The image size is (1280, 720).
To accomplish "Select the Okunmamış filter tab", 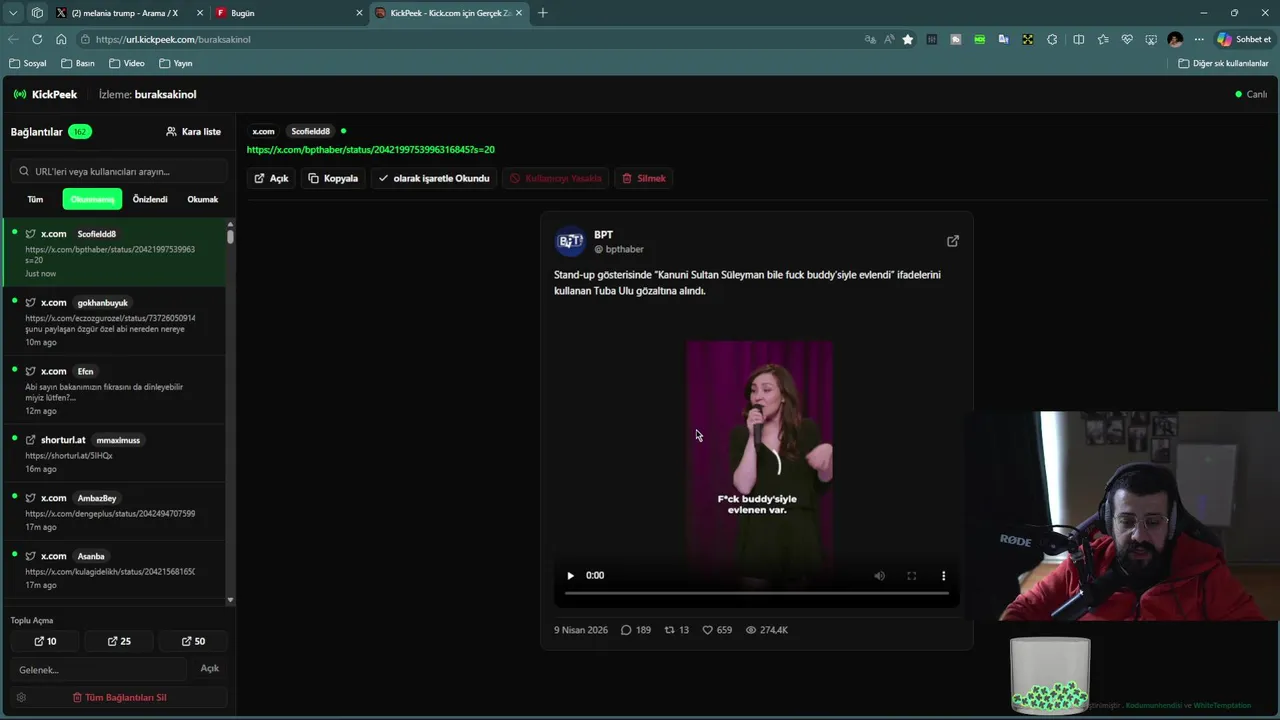I will click(x=92, y=199).
